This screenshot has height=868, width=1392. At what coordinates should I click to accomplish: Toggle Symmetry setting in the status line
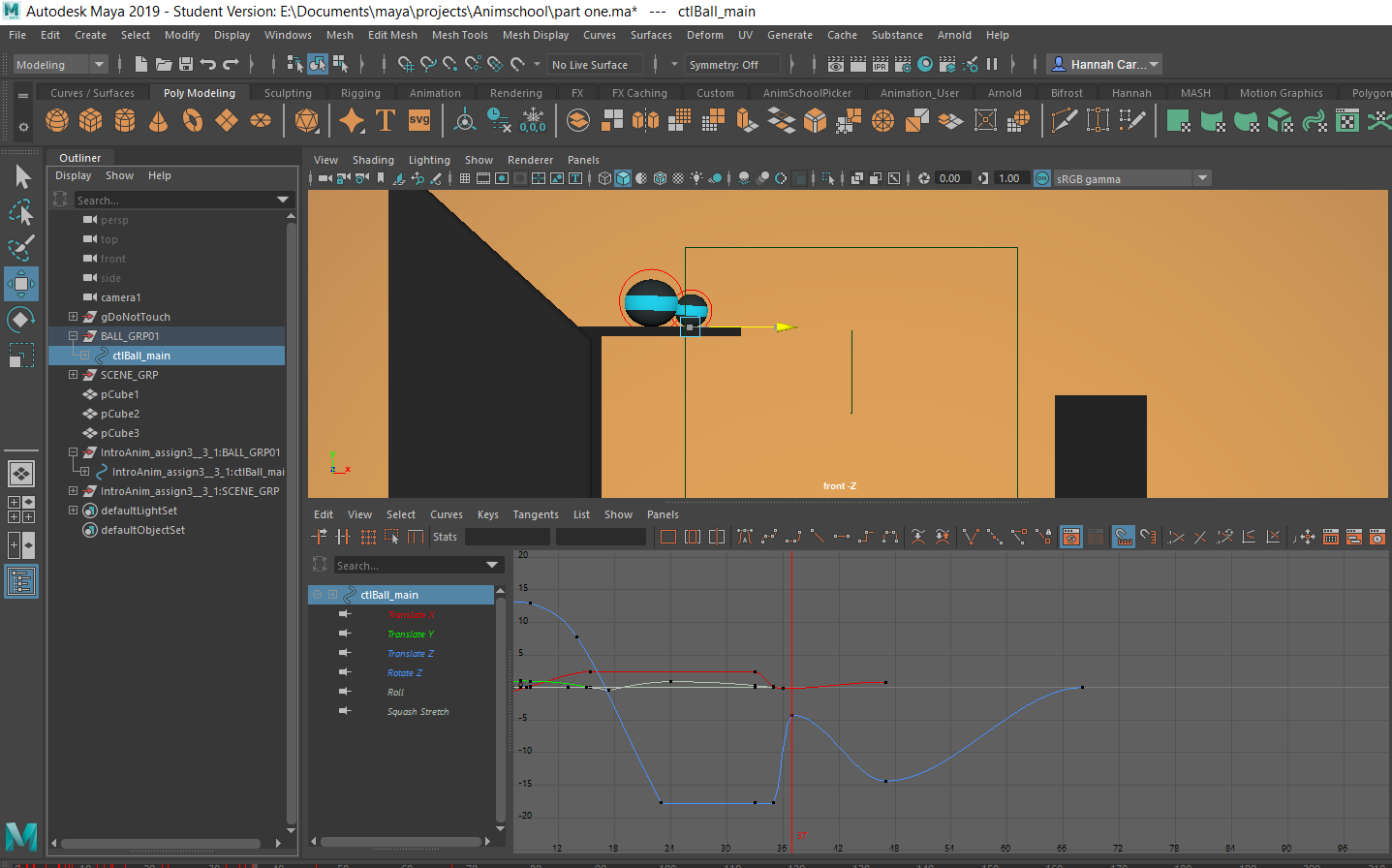(x=732, y=64)
